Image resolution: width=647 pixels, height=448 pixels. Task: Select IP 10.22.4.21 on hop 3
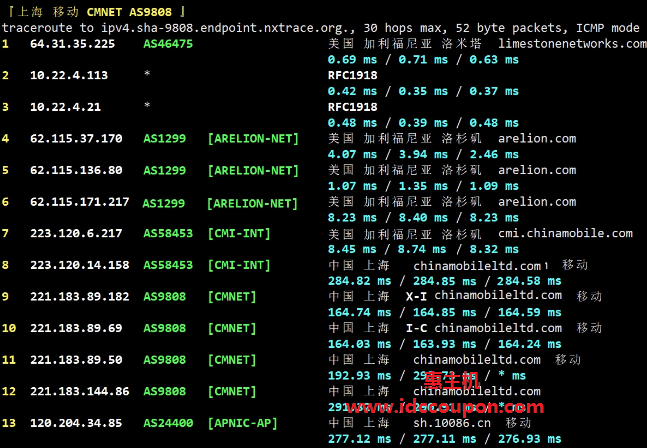tap(65, 107)
